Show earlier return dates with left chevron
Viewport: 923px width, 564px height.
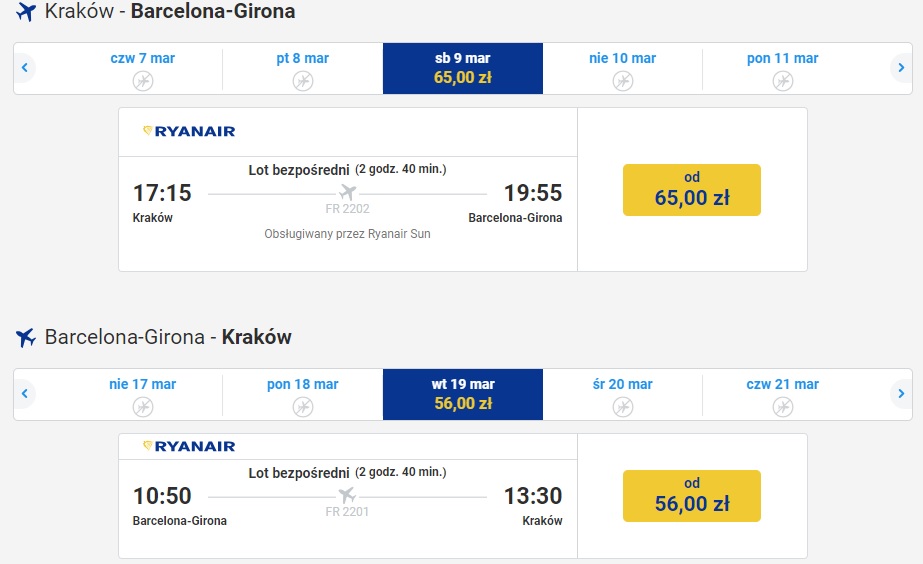(25, 393)
